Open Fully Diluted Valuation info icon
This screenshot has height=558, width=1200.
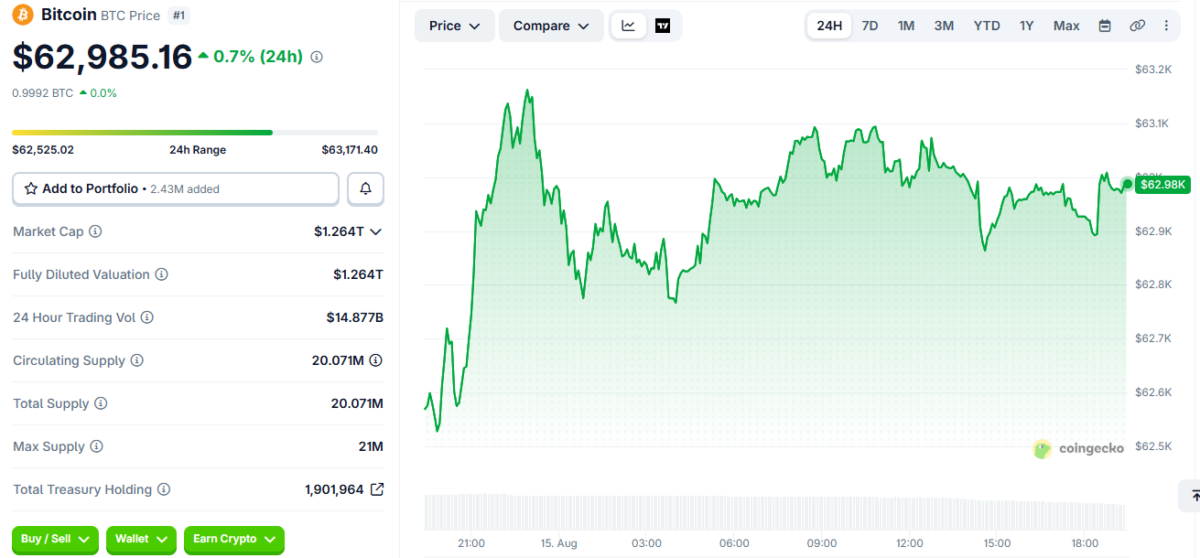coord(162,274)
